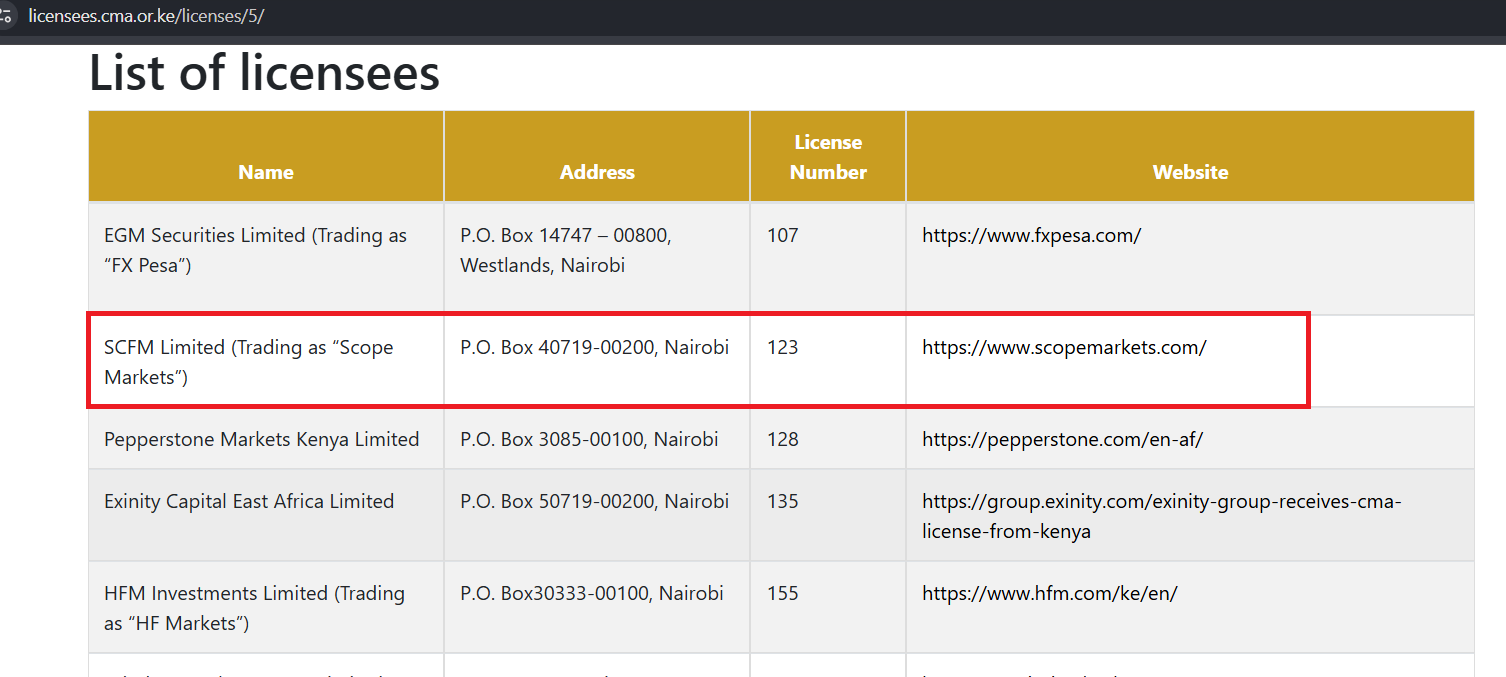Click the licensees.cma.or.ke URL in address bar
Image resolution: width=1506 pixels, height=677 pixels.
click(x=146, y=17)
